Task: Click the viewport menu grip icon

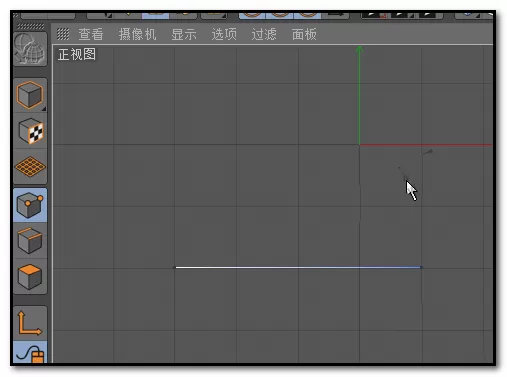Action: pos(63,34)
